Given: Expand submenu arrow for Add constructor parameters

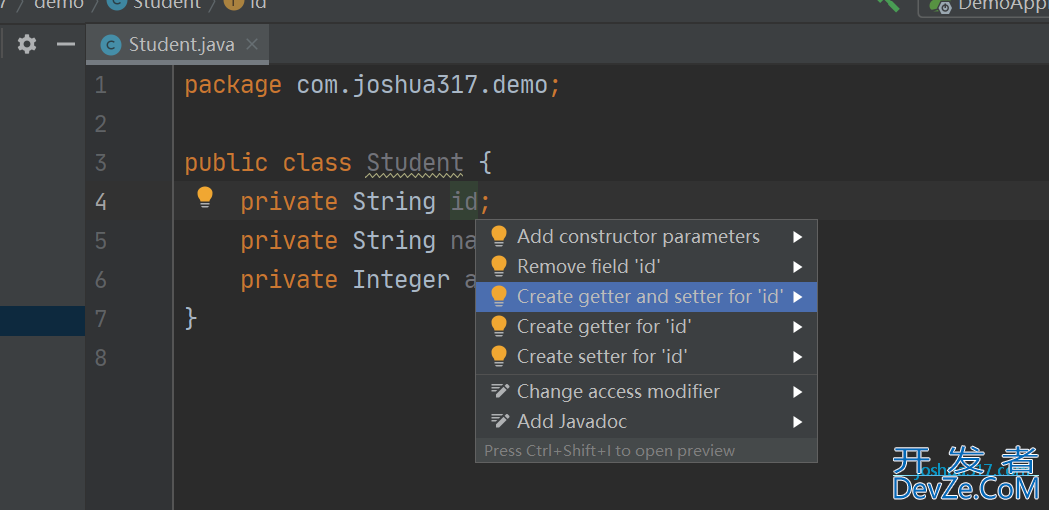Looking at the screenshot, I should 797,237.
